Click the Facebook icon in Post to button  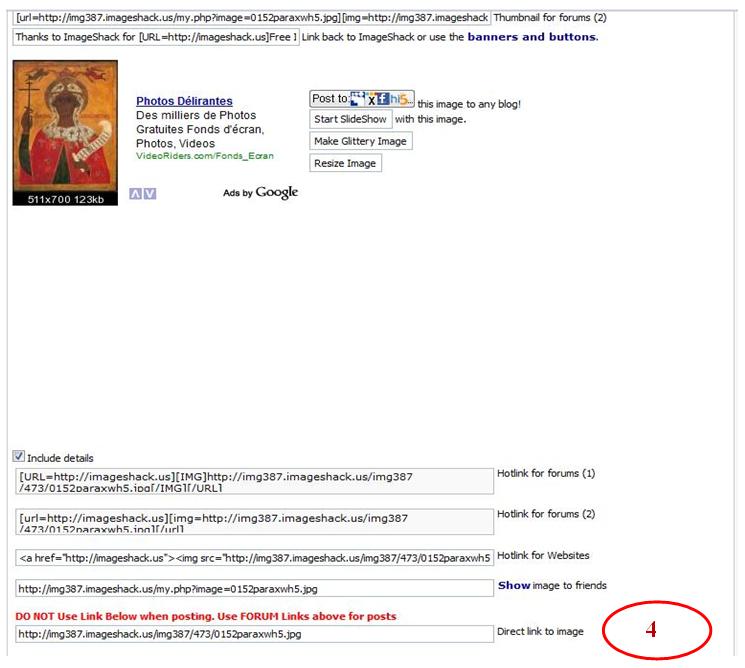coord(383,99)
